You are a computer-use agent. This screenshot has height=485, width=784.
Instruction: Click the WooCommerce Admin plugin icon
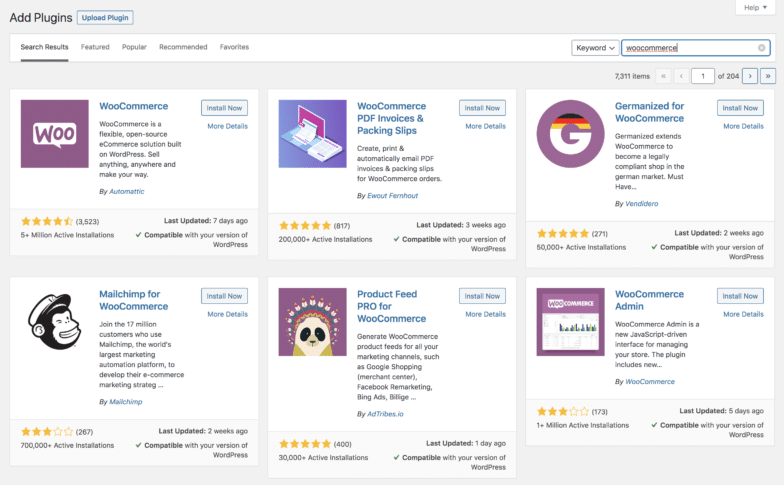click(570, 322)
